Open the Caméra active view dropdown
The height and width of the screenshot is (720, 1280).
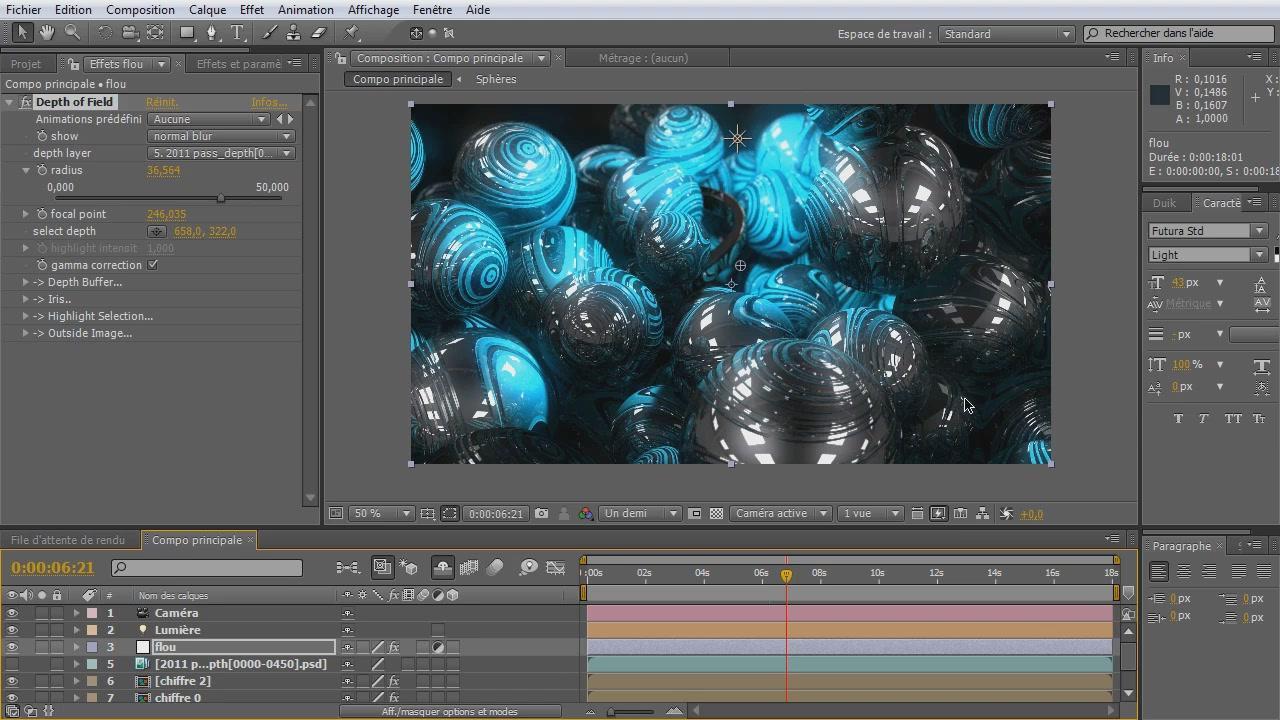[x=780, y=514]
